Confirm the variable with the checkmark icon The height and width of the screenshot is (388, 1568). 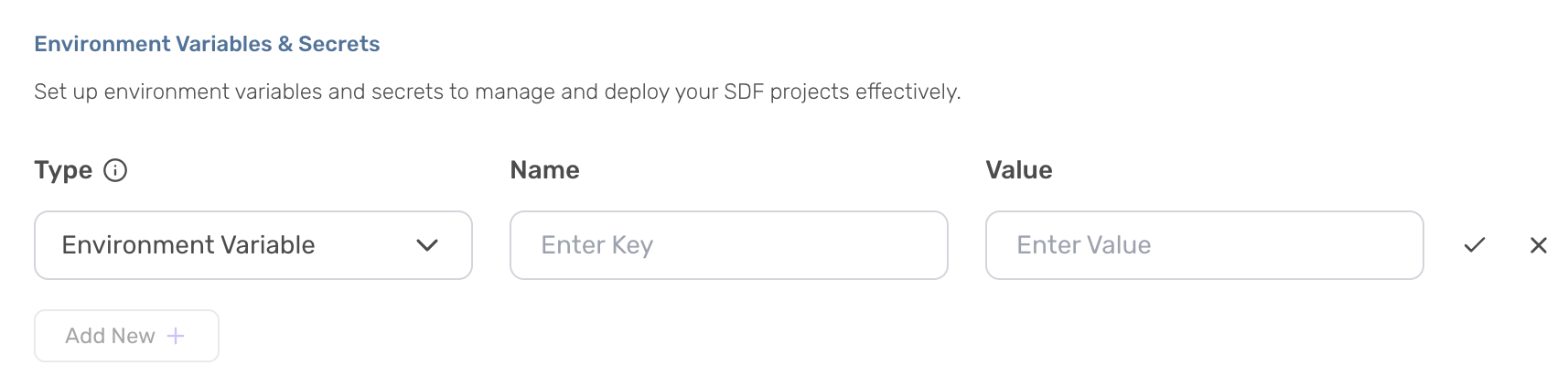[1474, 245]
